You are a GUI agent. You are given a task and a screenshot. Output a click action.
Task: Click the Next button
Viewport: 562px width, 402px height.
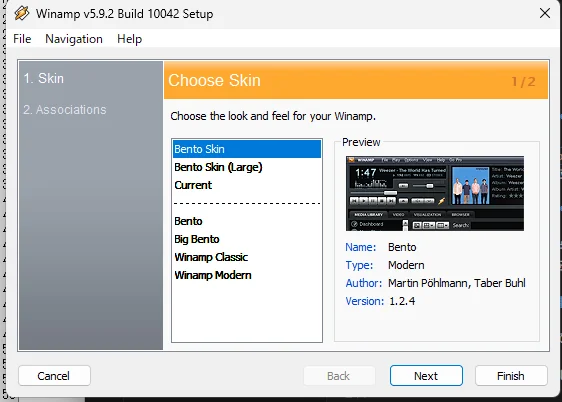(x=426, y=376)
